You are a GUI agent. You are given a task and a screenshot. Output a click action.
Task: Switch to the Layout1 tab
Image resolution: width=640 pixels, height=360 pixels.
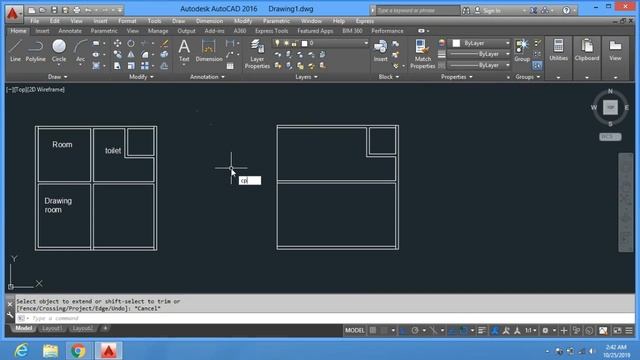pyautogui.click(x=51, y=329)
